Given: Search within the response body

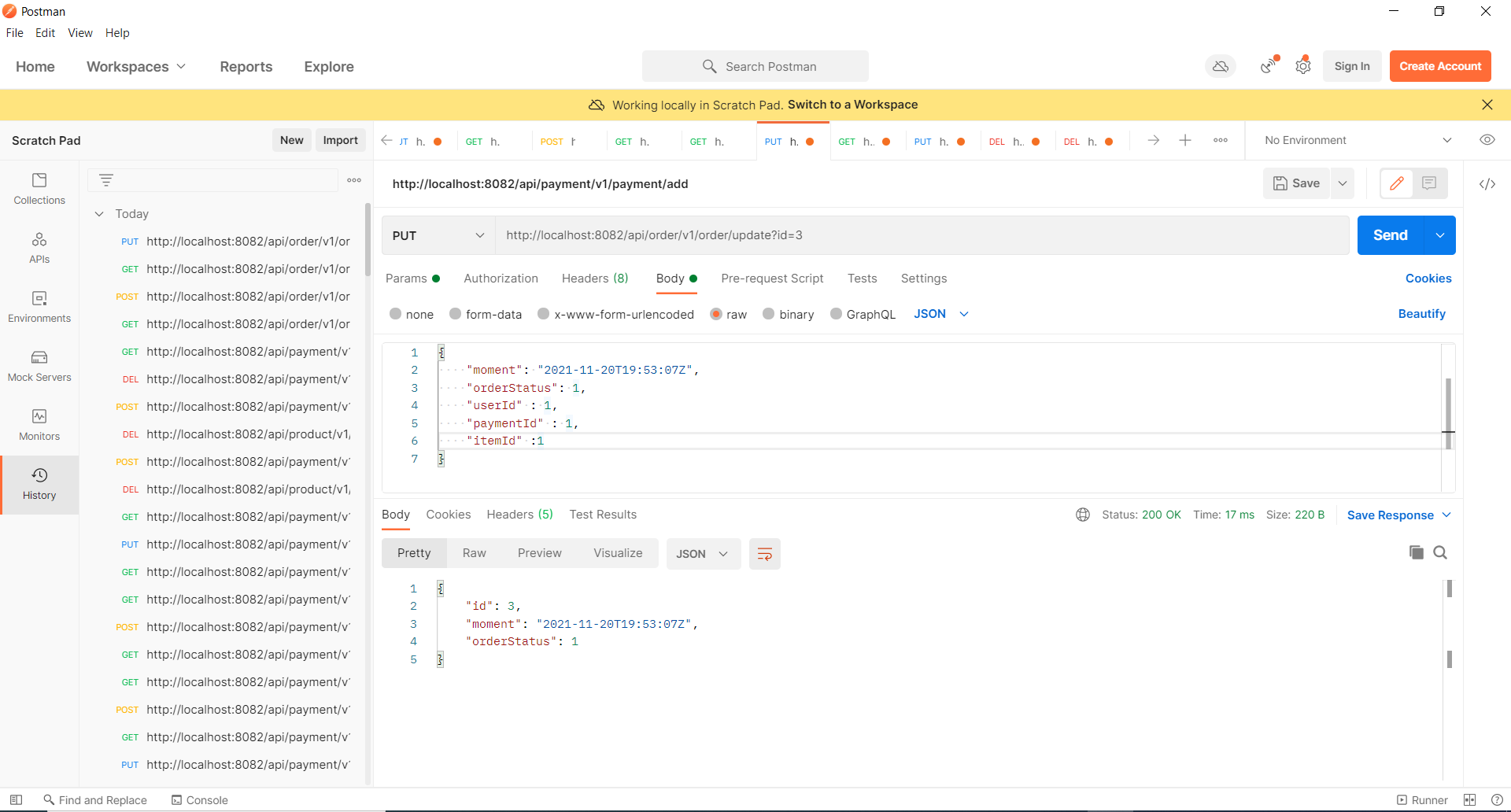Looking at the screenshot, I should pyautogui.click(x=1440, y=552).
